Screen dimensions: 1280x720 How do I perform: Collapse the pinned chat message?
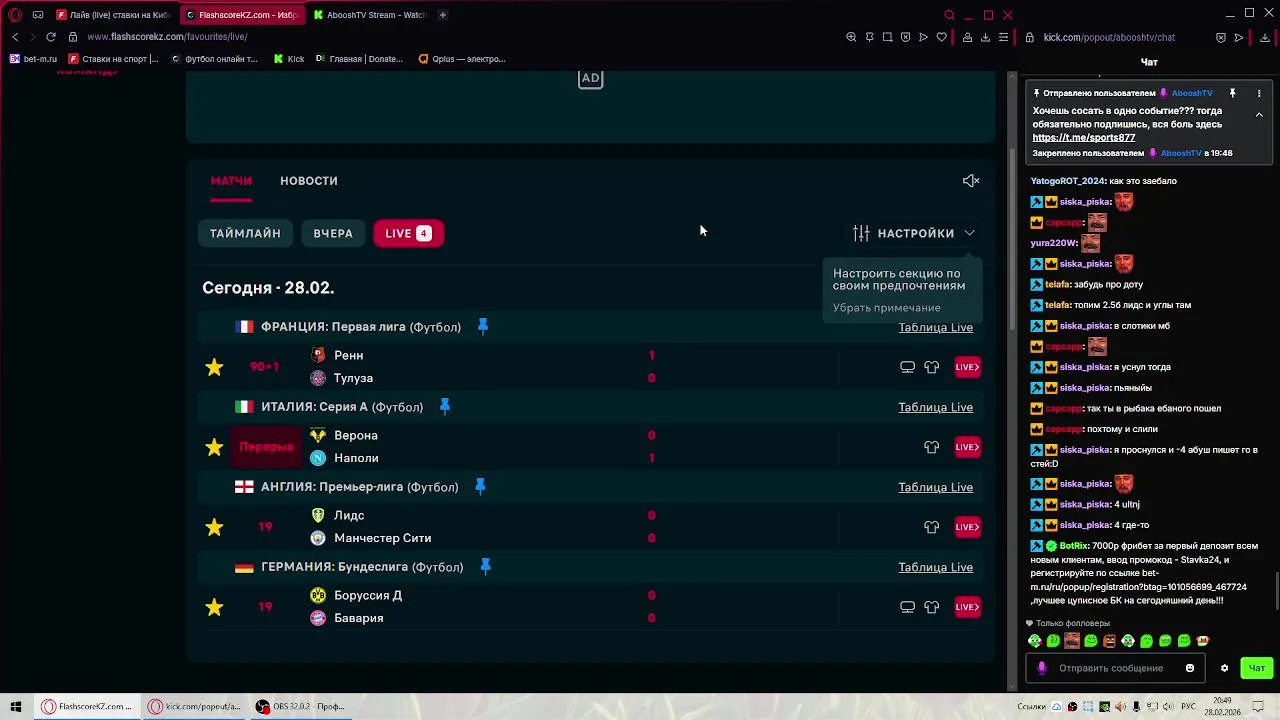[1259, 115]
